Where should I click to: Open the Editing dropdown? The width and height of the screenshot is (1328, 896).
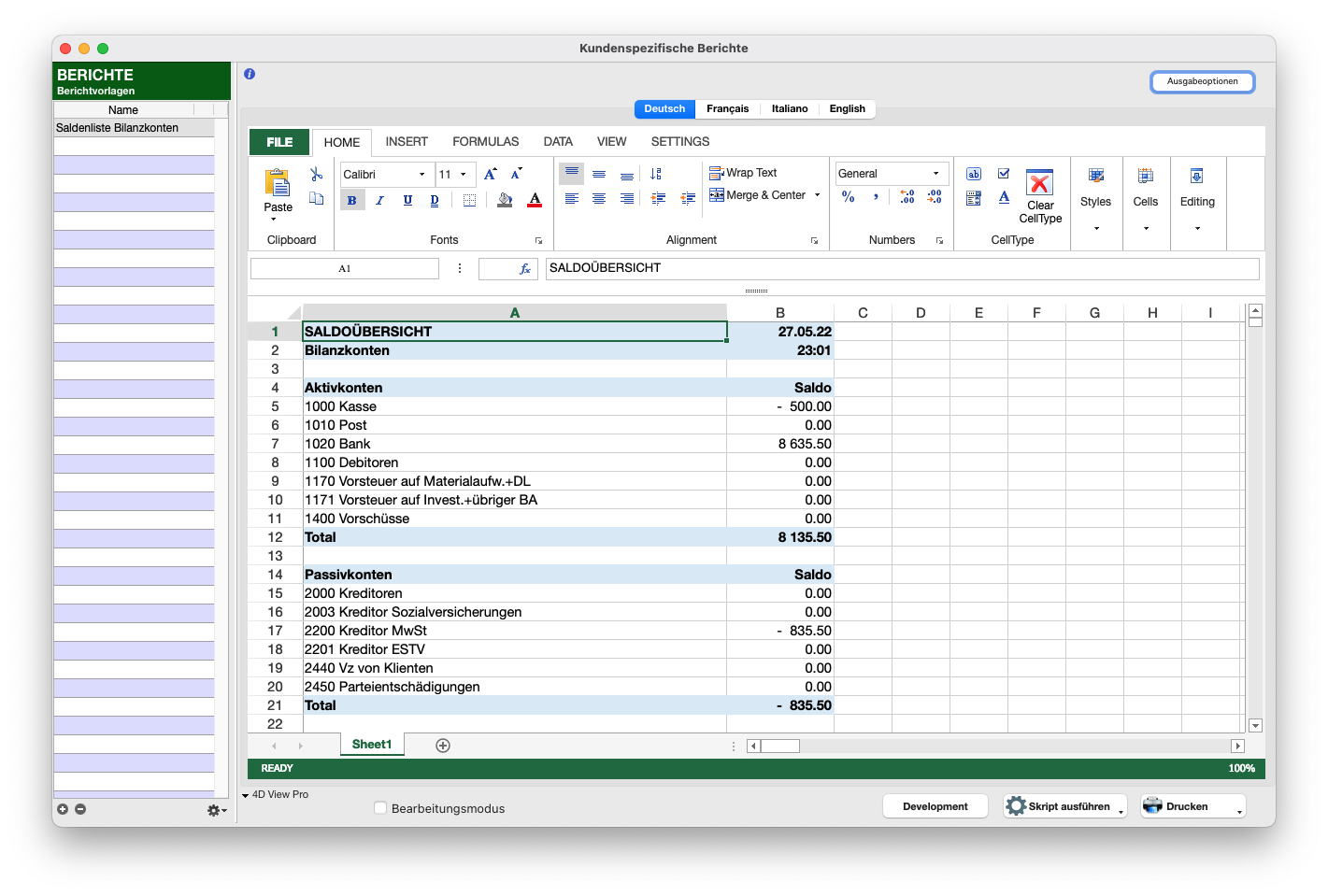pos(1197,200)
